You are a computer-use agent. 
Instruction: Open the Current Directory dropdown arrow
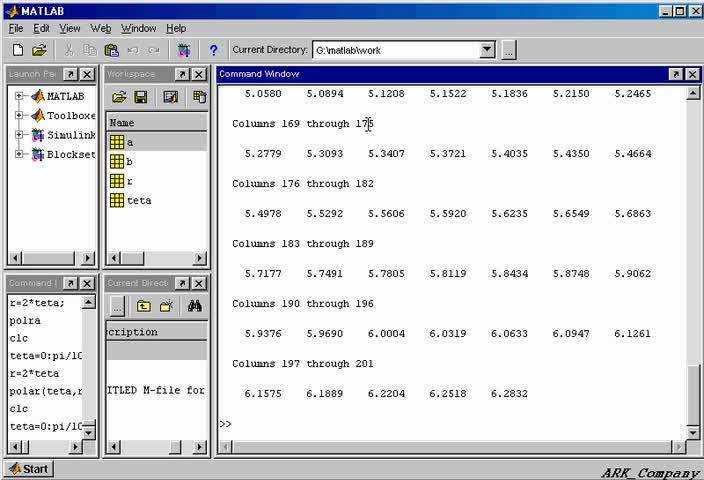(x=487, y=50)
